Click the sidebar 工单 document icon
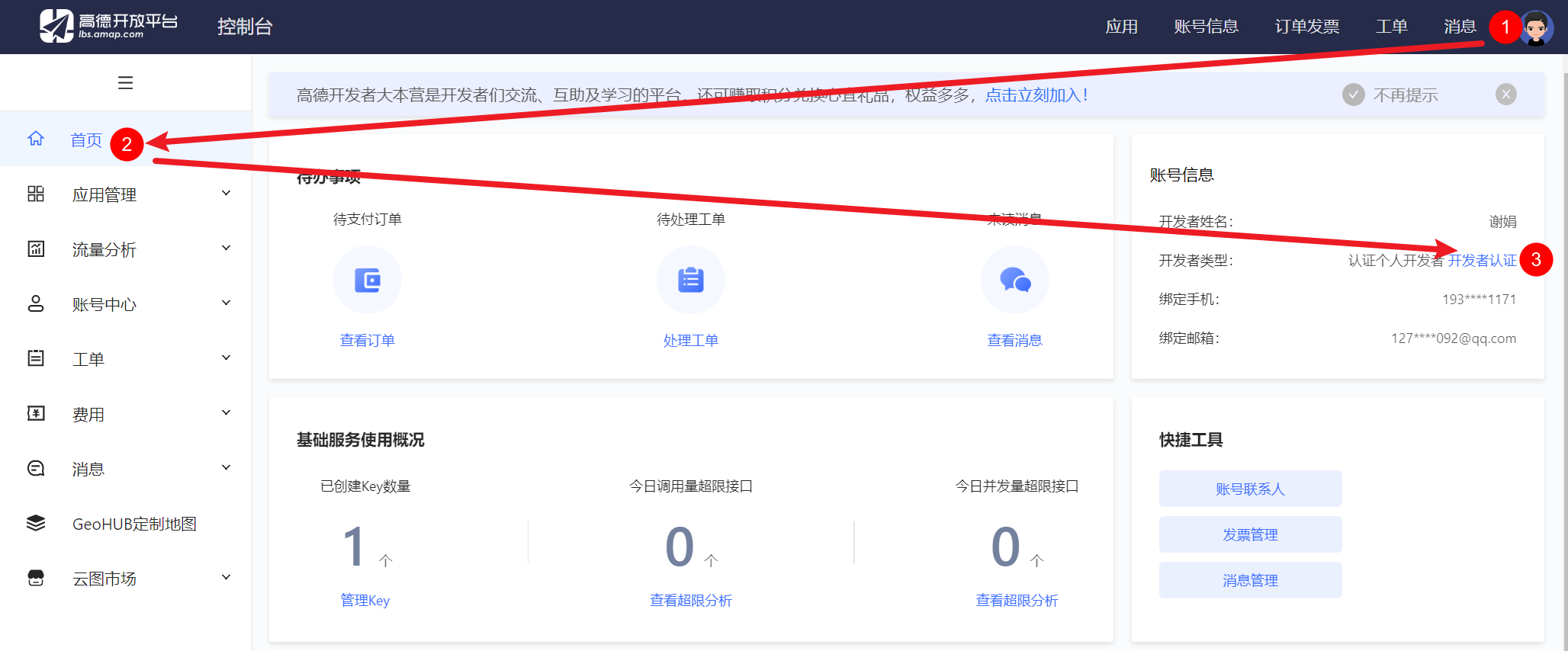The height and width of the screenshot is (651, 1568). (36, 358)
